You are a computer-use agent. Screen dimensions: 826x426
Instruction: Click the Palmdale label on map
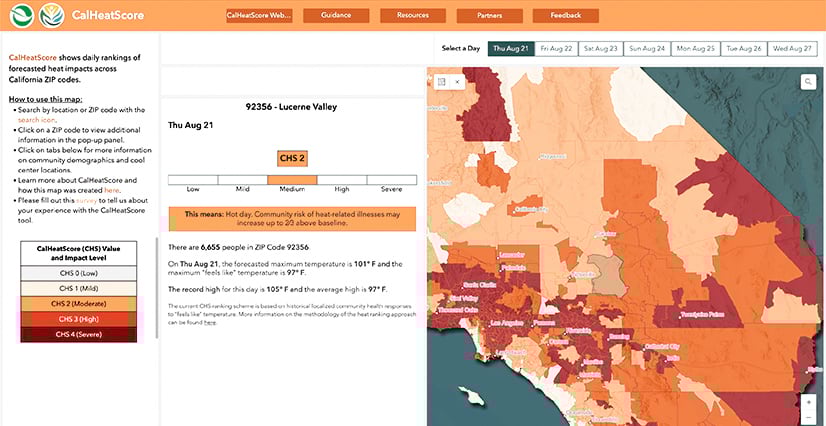pyautogui.click(x=513, y=268)
